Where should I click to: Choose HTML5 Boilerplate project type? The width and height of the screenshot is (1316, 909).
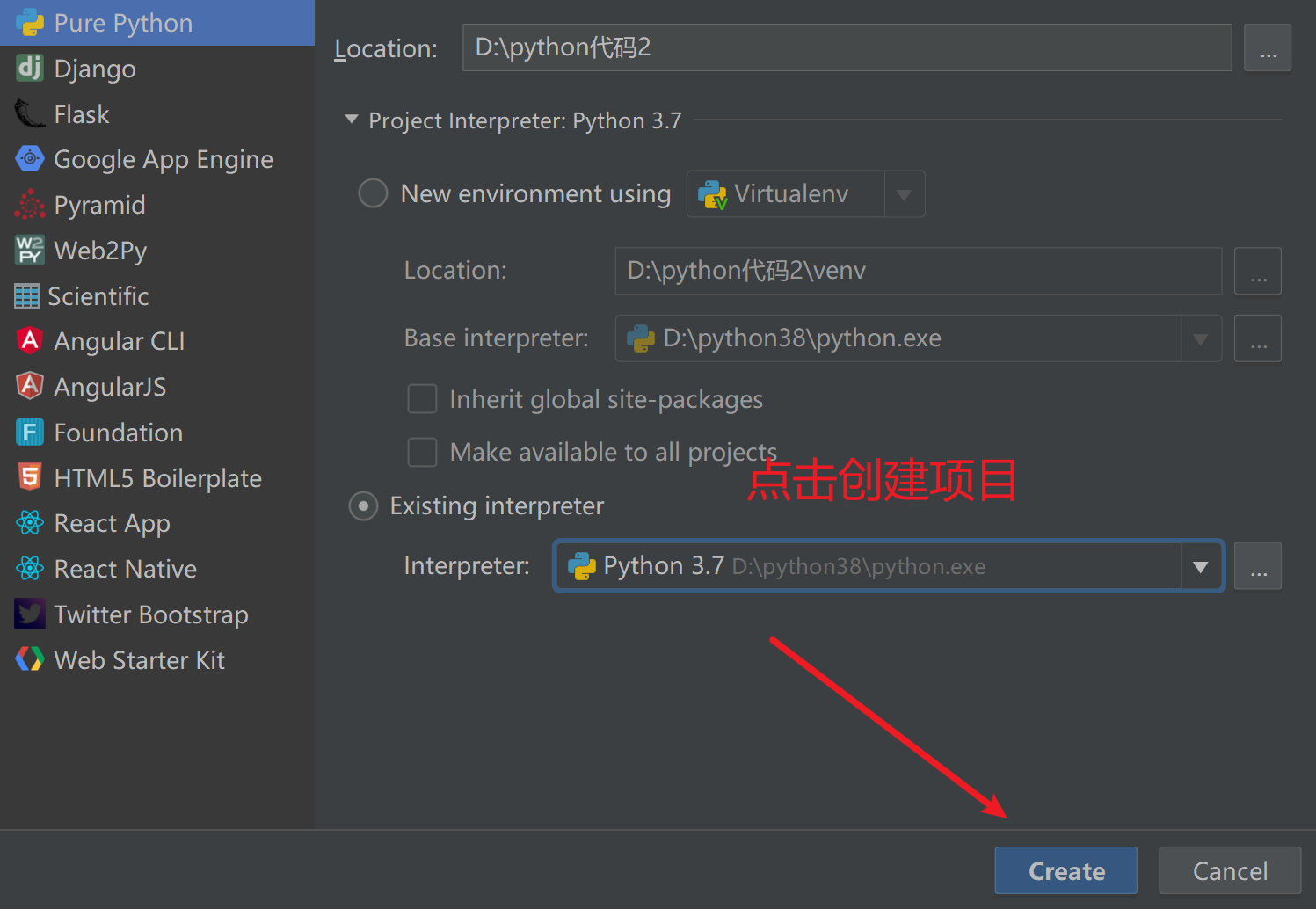pyautogui.click(x=157, y=478)
